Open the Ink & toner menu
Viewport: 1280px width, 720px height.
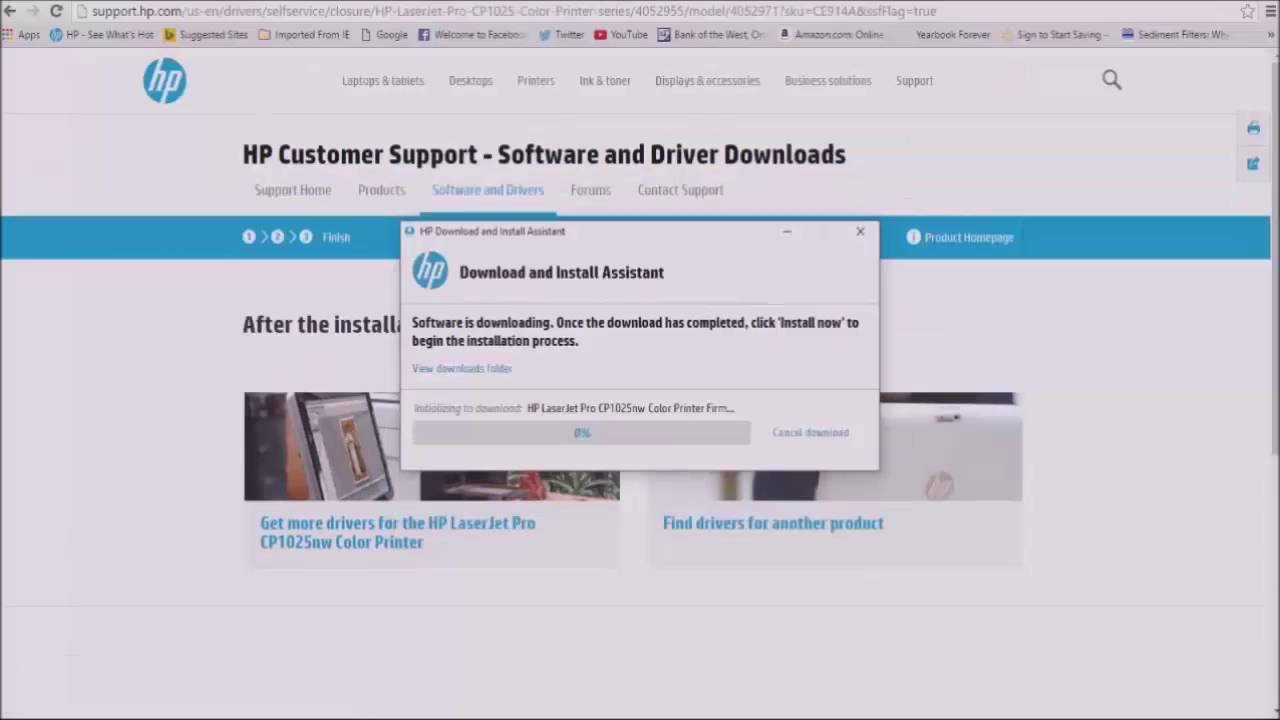click(605, 81)
